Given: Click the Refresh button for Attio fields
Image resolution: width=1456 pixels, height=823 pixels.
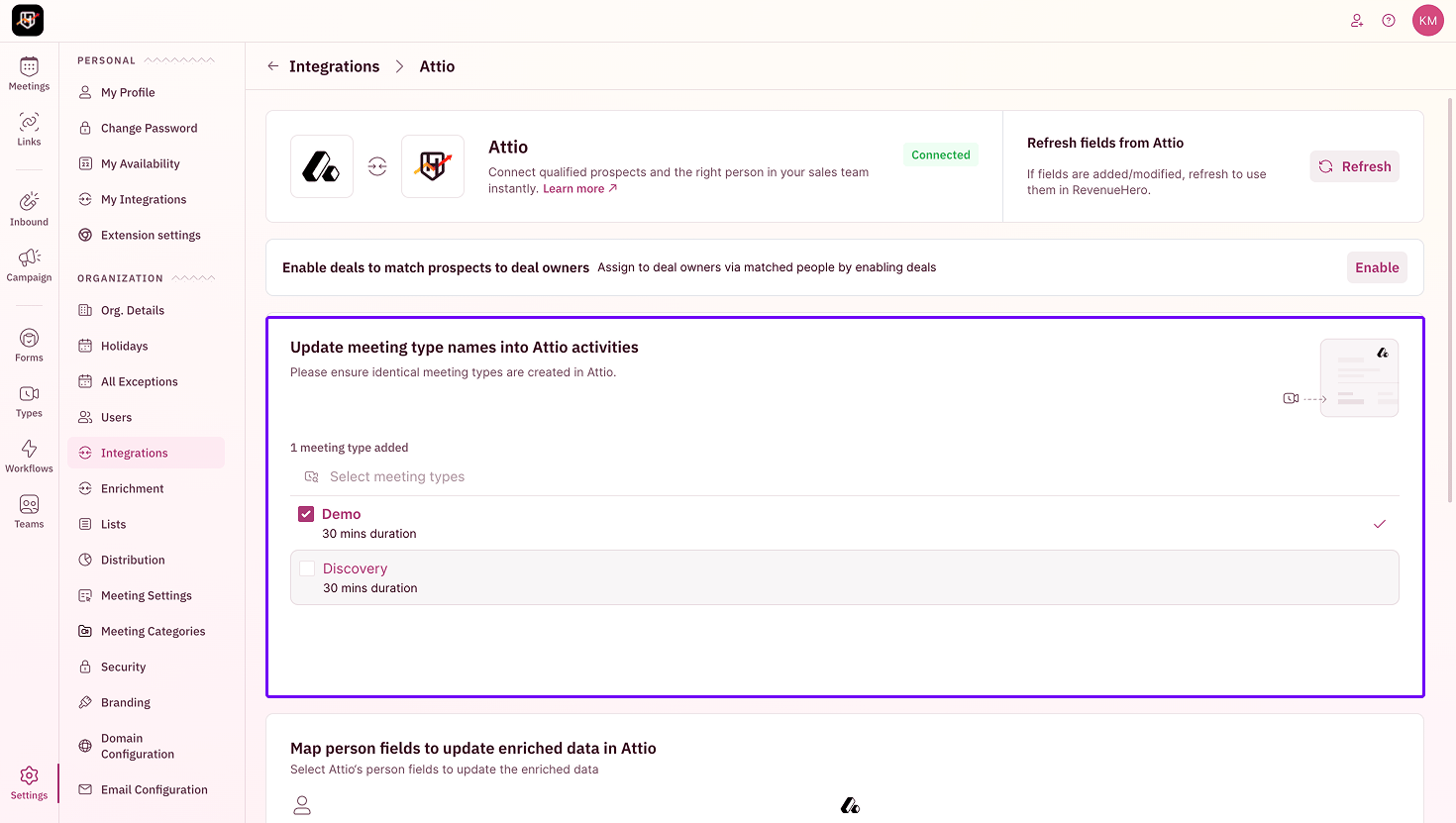Looking at the screenshot, I should pyautogui.click(x=1354, y=166).
